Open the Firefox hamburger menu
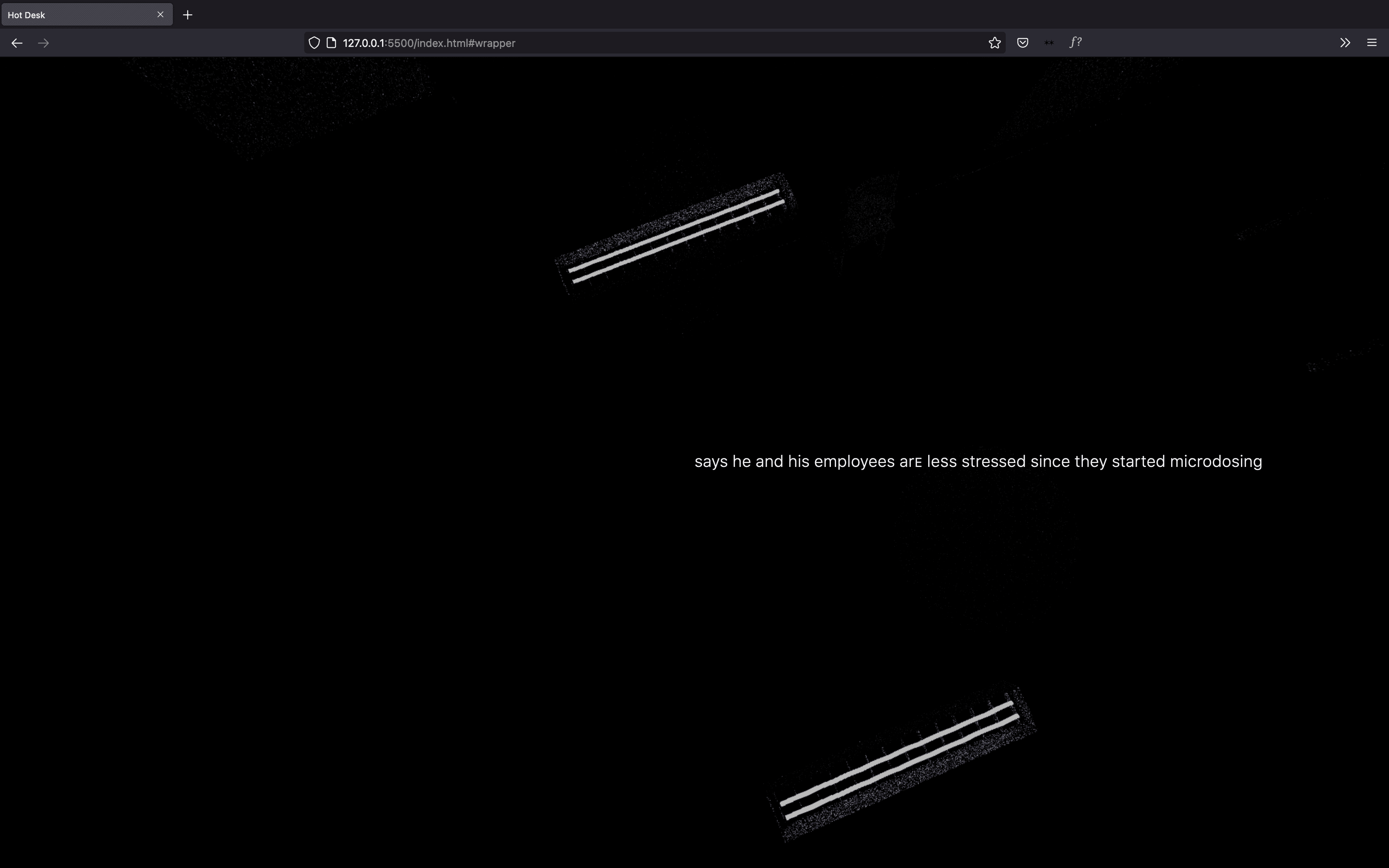Screen dimensions: 1389x868 (1372, 43)
